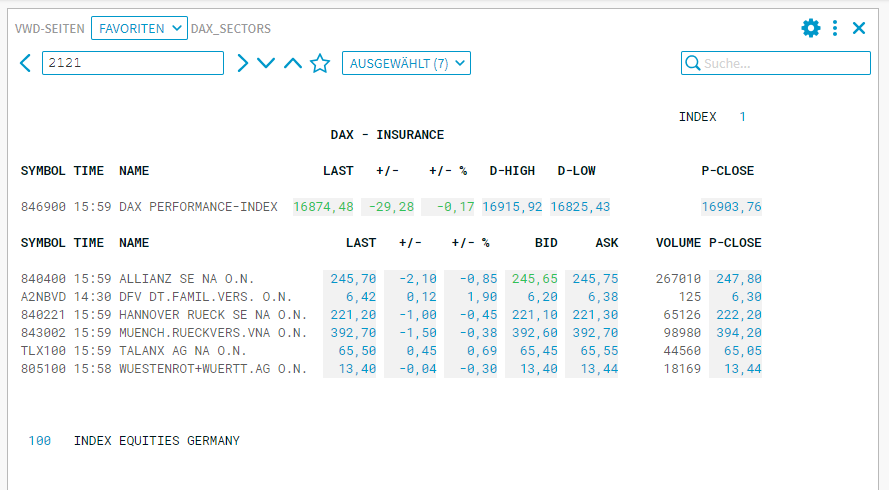Select Hannover Rueck ask price 221,30

tap(593, 315)
